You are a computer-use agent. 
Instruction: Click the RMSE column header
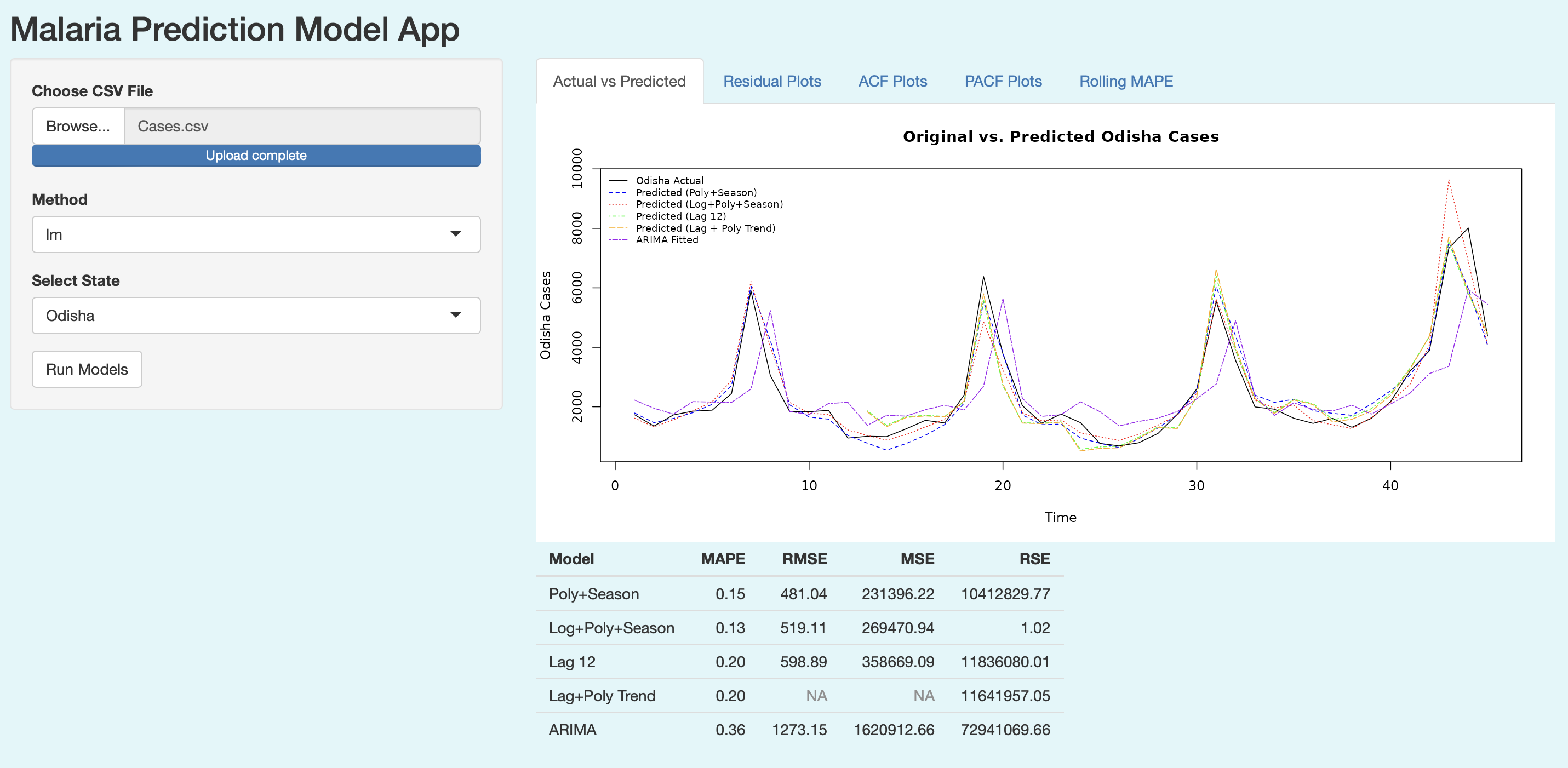tap(804, 559)
